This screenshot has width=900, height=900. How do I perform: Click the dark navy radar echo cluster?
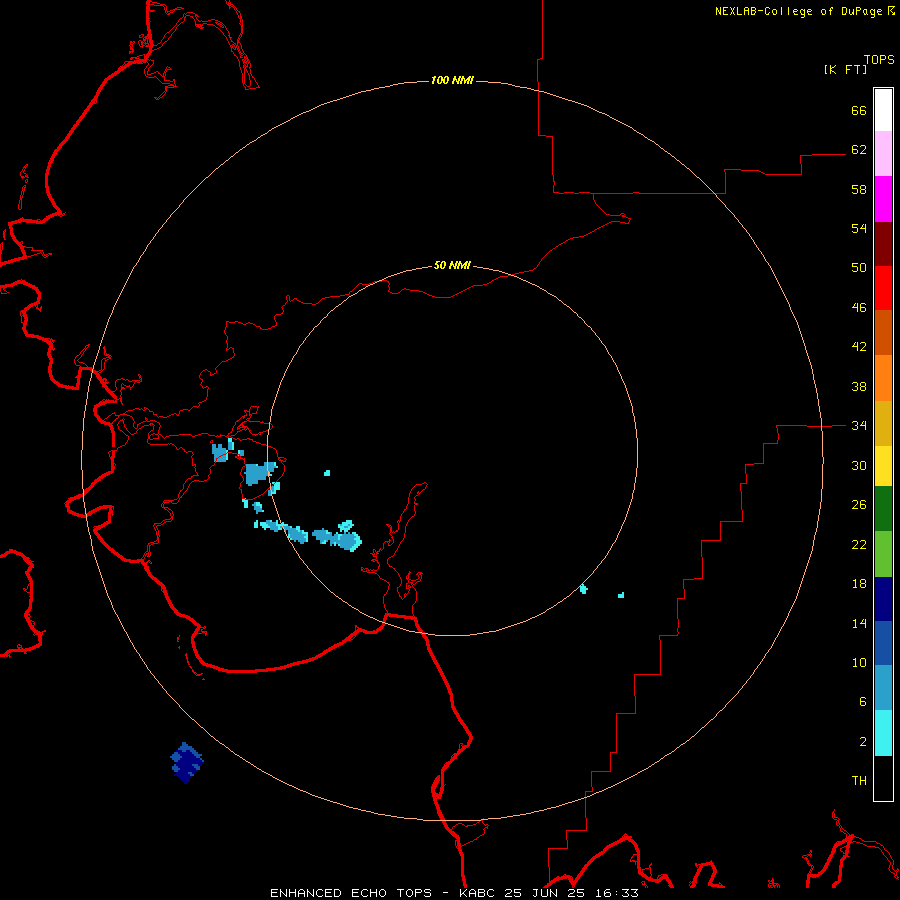click(187, 763)
